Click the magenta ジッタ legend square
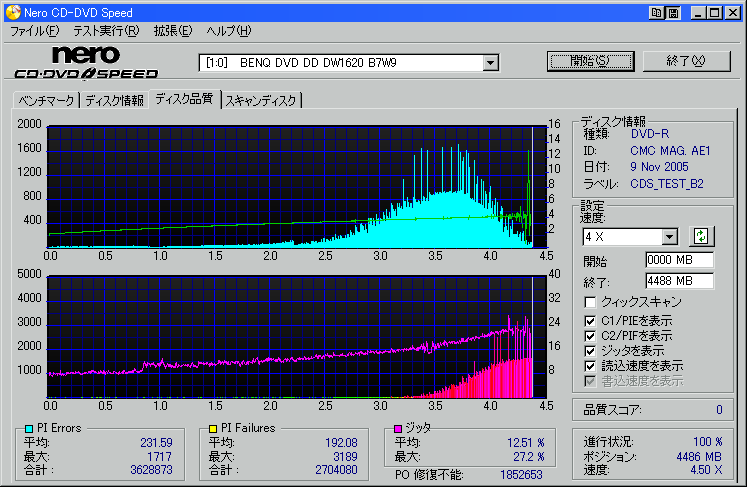 (x=398, y=429)
